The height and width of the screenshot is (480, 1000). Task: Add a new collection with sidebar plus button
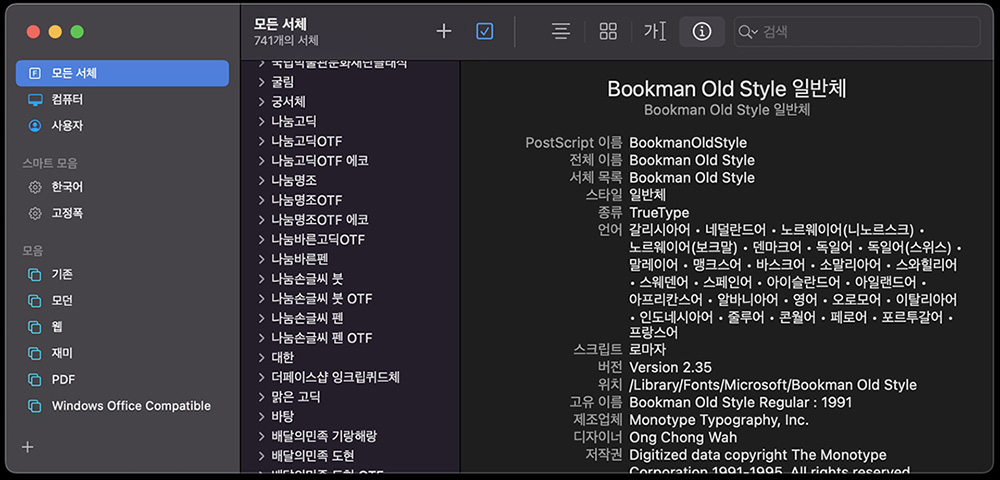pos(27,447)
